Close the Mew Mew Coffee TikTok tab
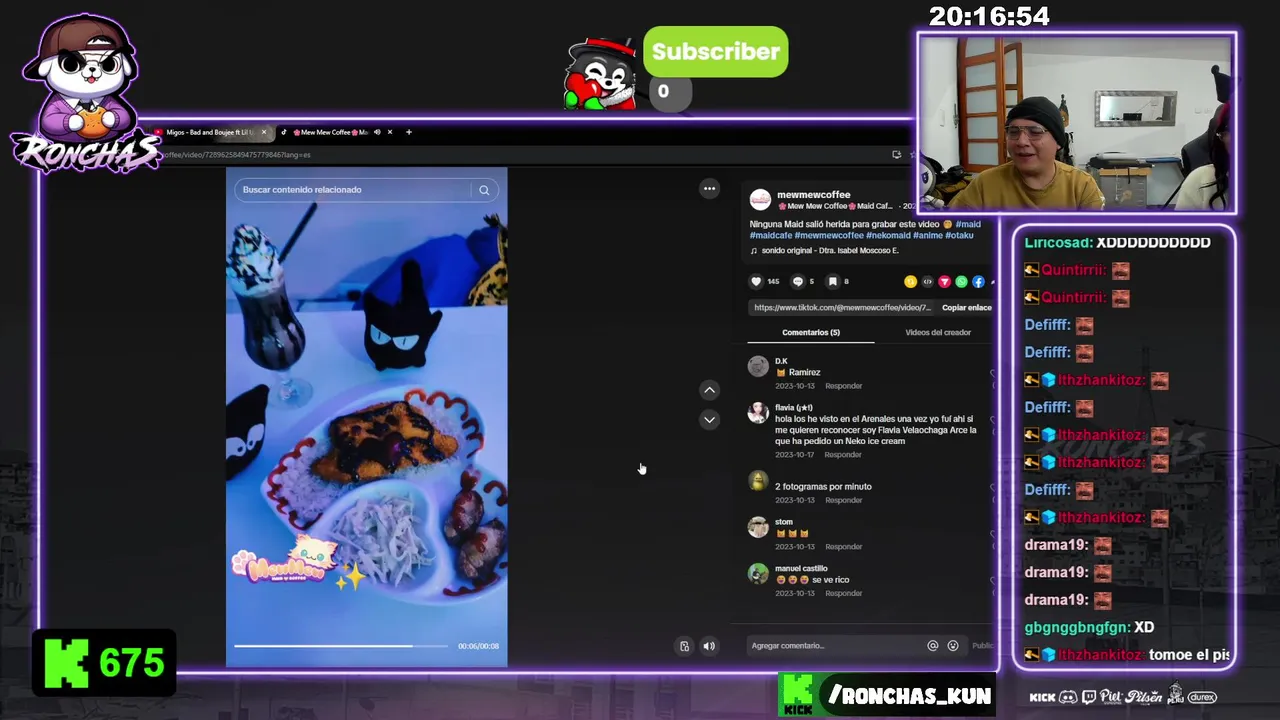The width and height of the screenshot is (1280, 720). point(390,132)
